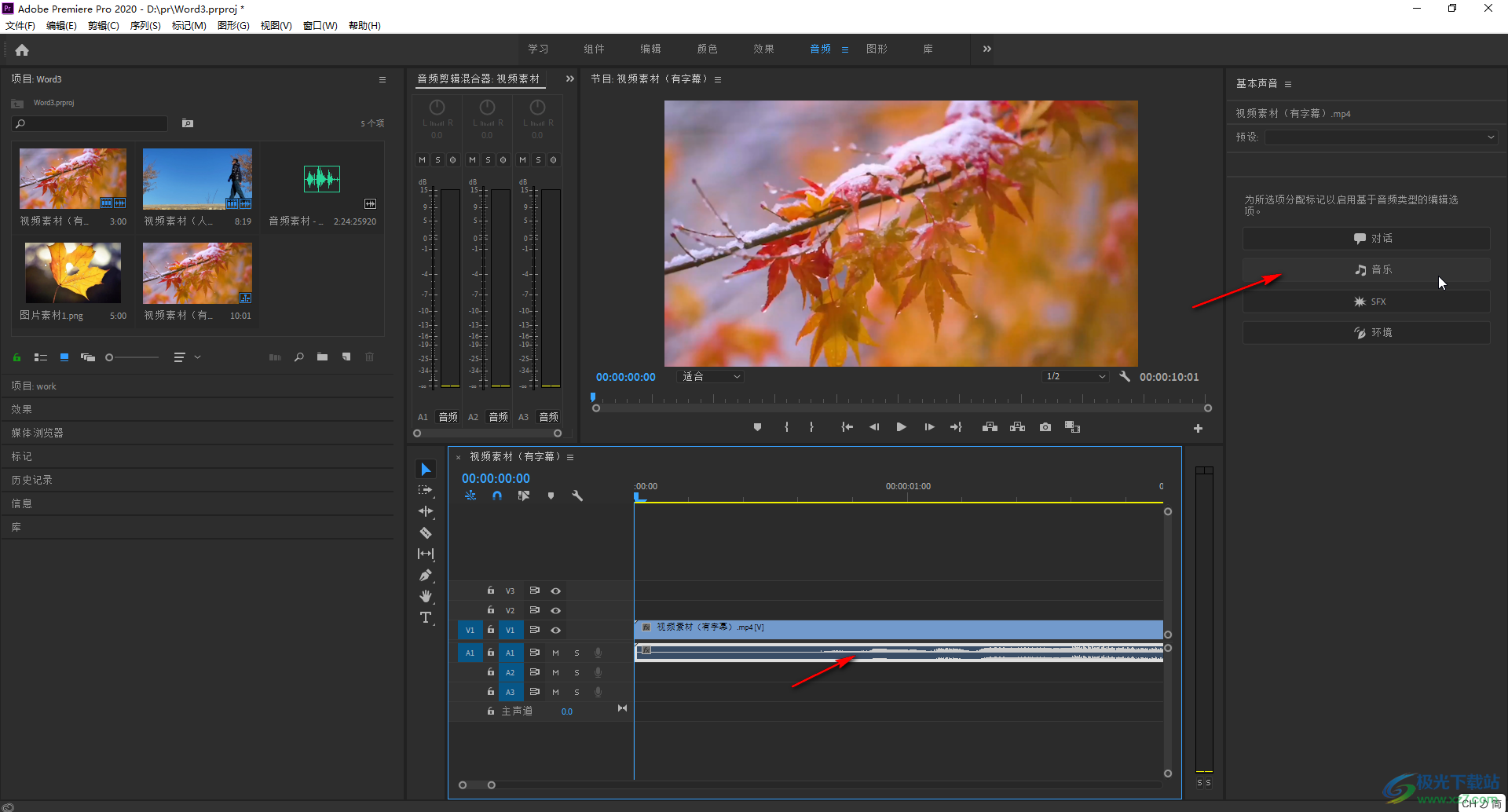Expand audio mixer panel overflow arrows
1508x812 pixels.
coord(570,79)
